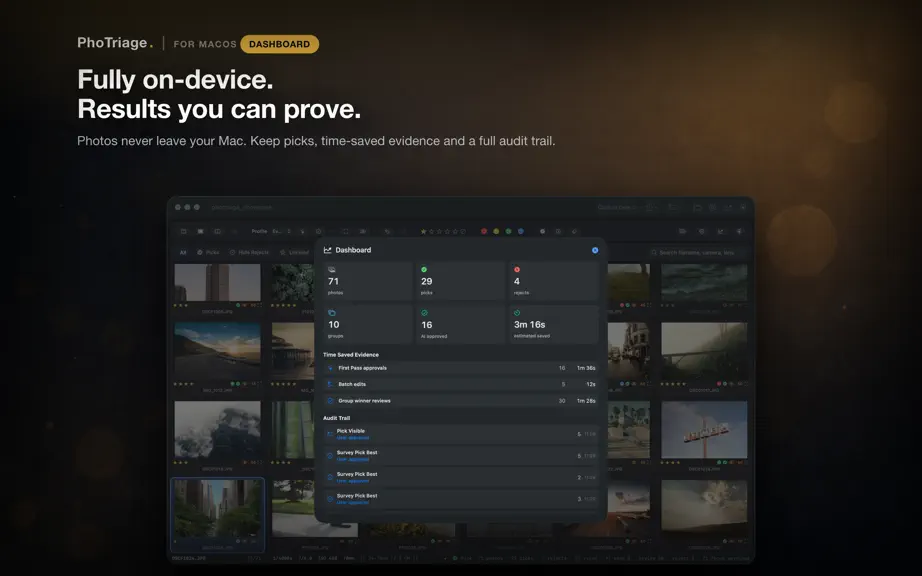
Task: Open the red sign against sky thumbnail
Action: pos(704,430)
